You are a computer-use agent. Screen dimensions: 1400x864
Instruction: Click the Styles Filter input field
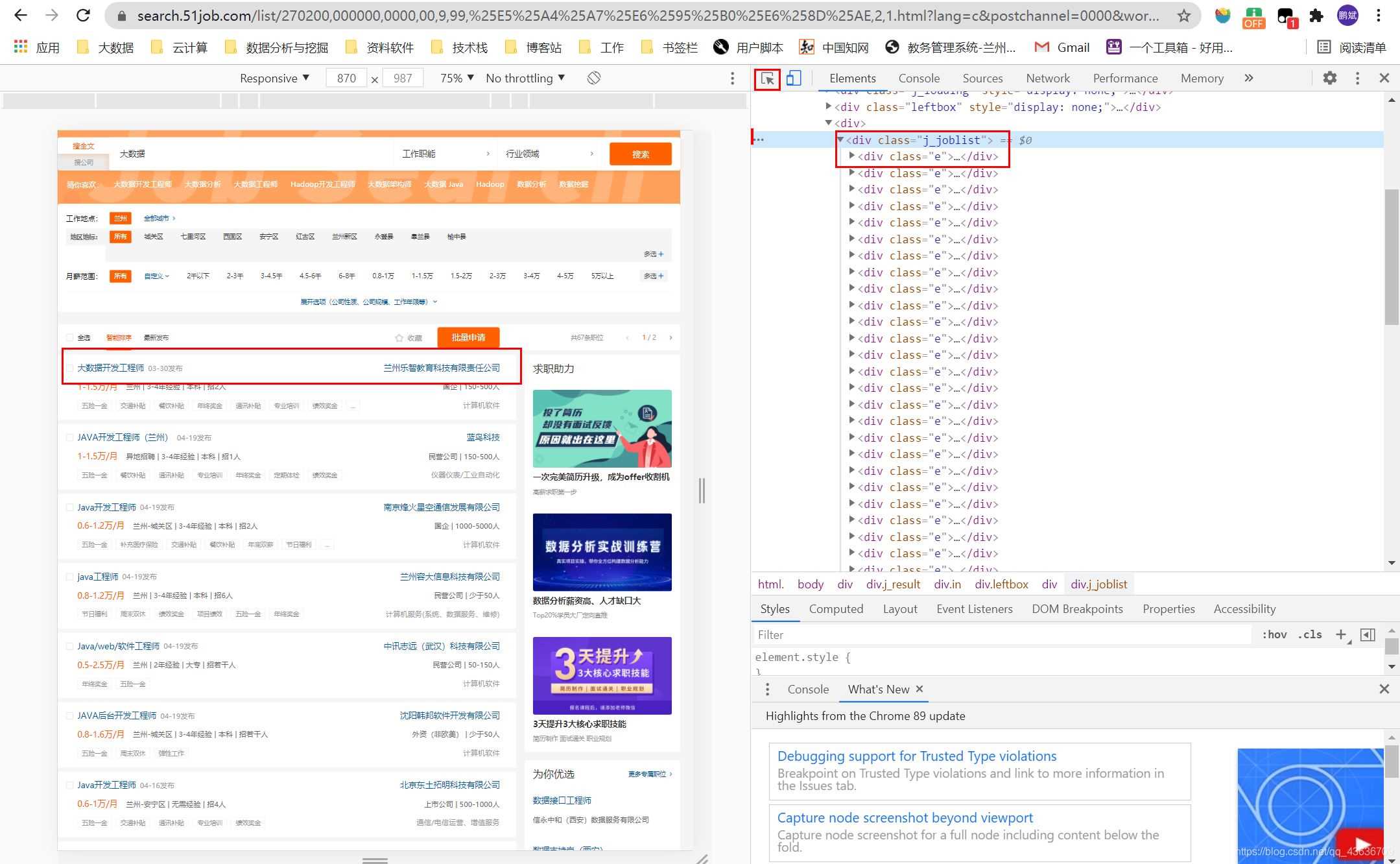[x=1002, y=634]
